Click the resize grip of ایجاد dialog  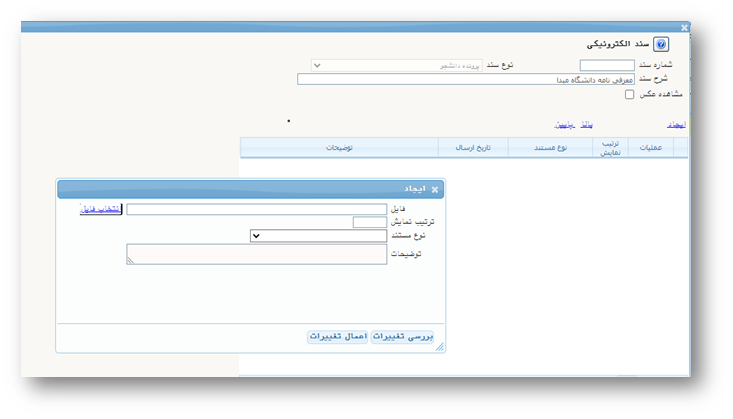click(439, 347)
